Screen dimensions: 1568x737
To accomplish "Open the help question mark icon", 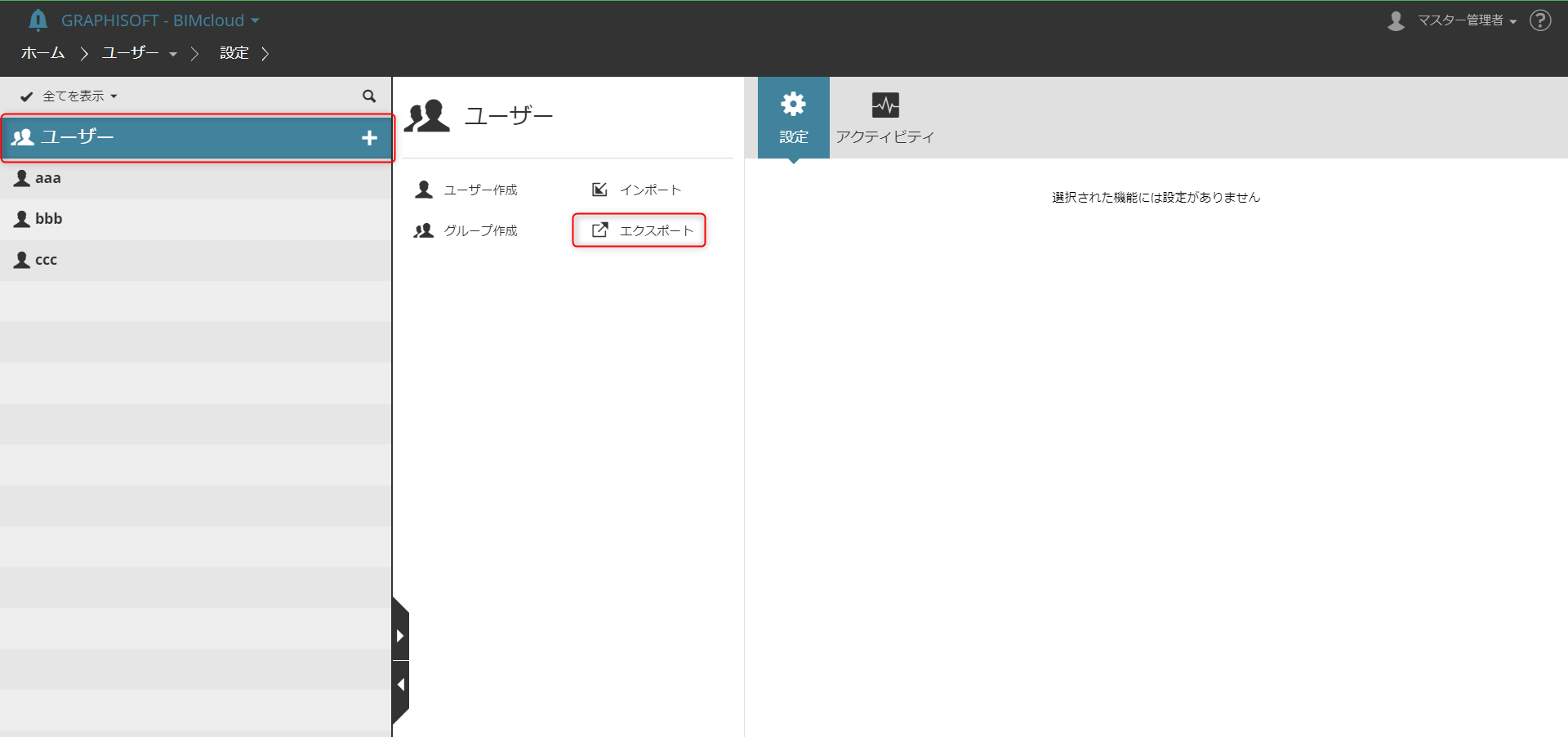I will (1540, 20).
